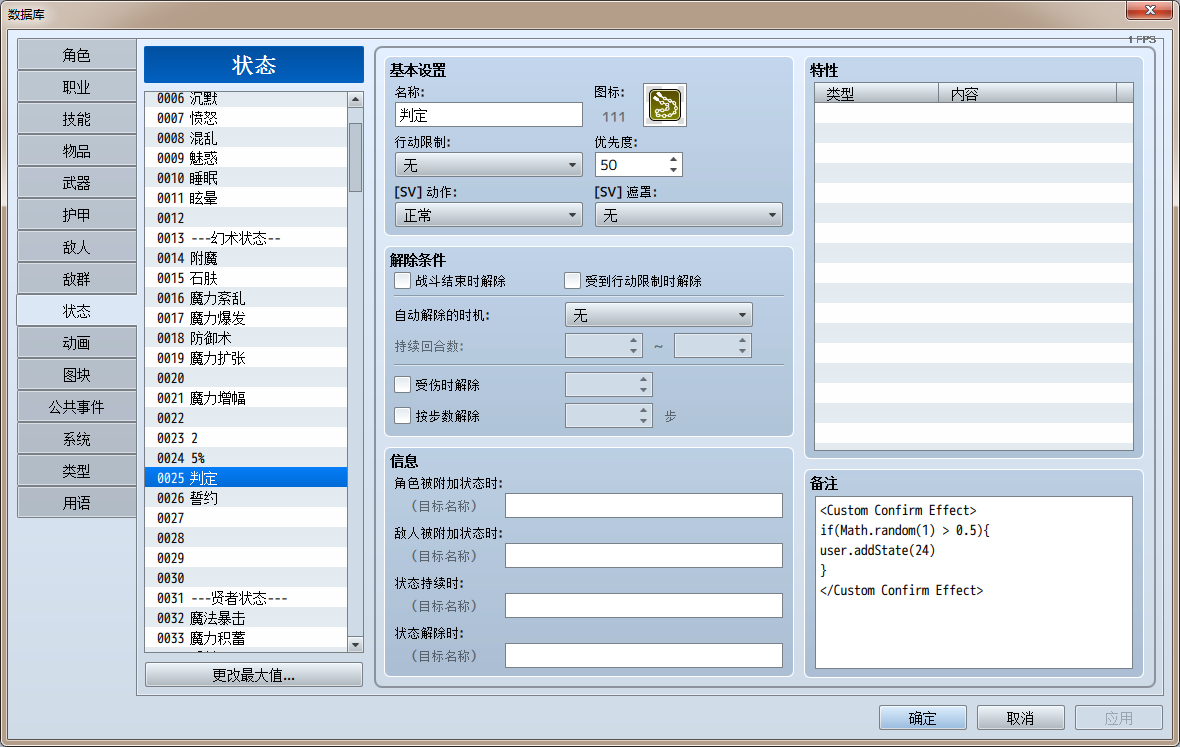Expand the [SV] 动作 dropdown
The image size is (1180, 747).
click(x=488, y=215)
